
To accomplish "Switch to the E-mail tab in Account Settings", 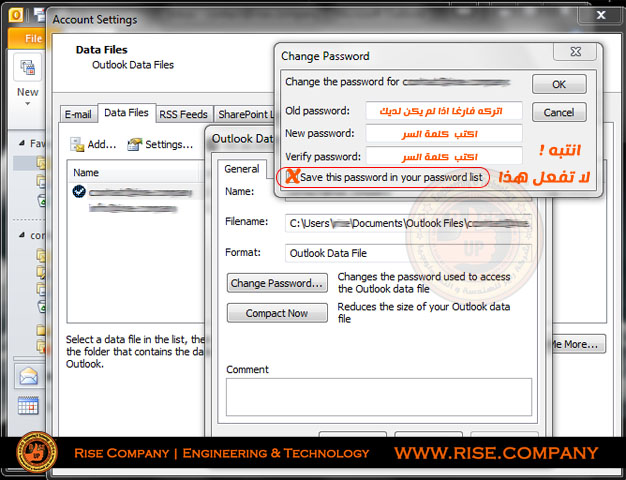I will 78,115.
